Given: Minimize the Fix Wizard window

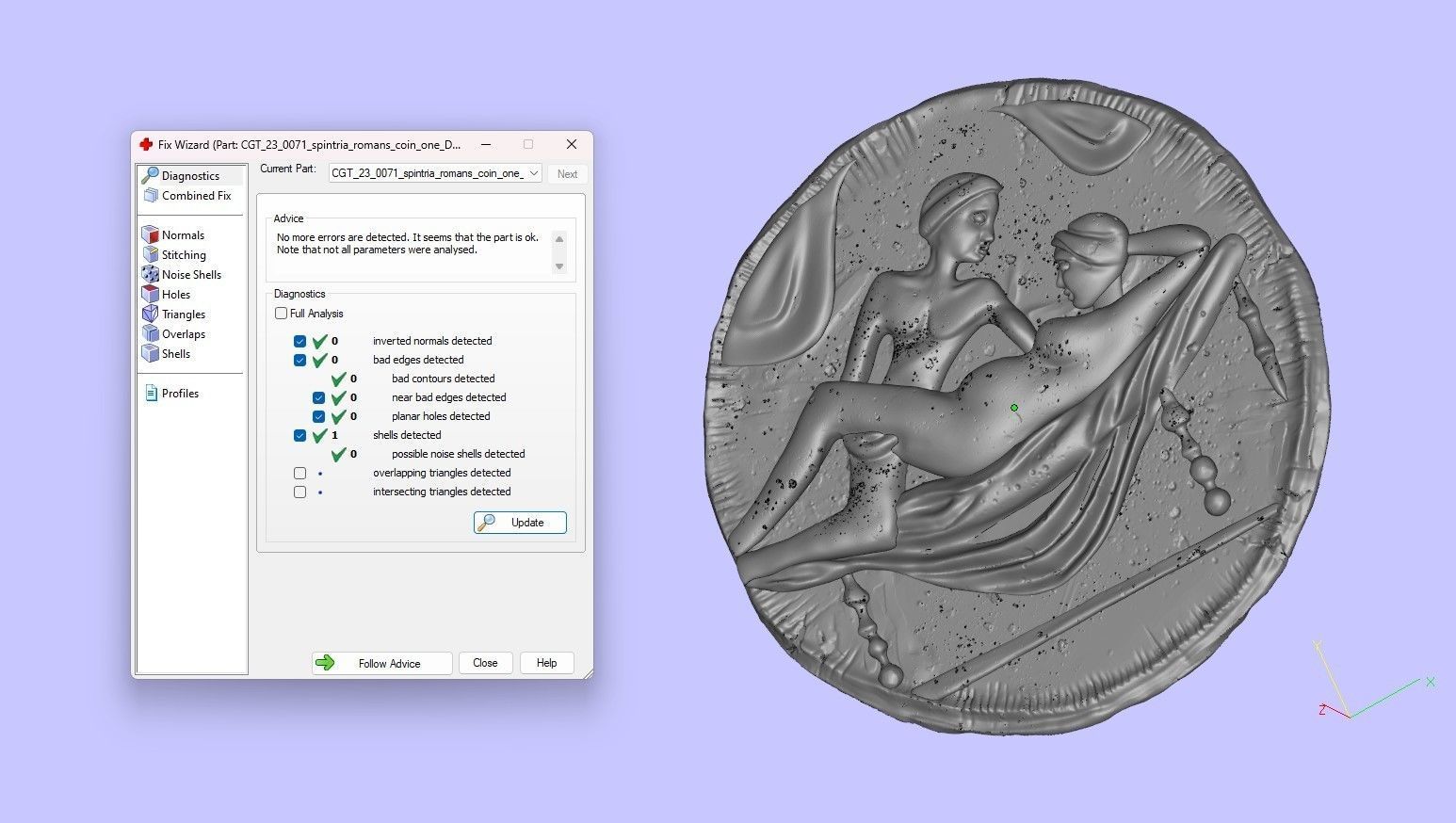Looking at the screenshot, I should click(x=486, y=144).
